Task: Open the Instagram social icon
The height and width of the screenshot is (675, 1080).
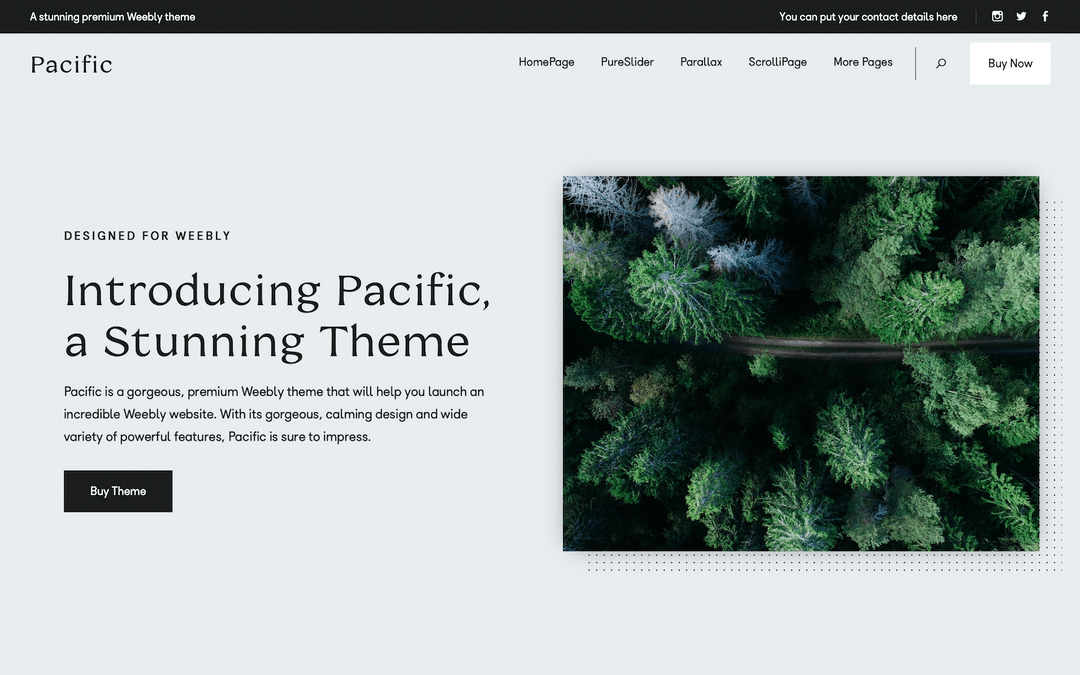Action: click(x=997, y=16)
